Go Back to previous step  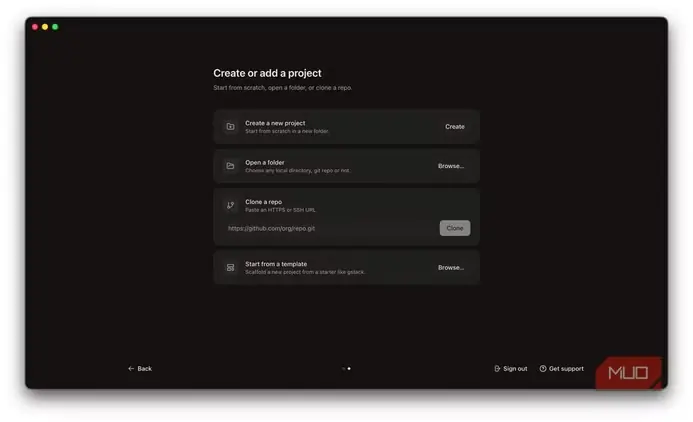click(x=140, y=369)
